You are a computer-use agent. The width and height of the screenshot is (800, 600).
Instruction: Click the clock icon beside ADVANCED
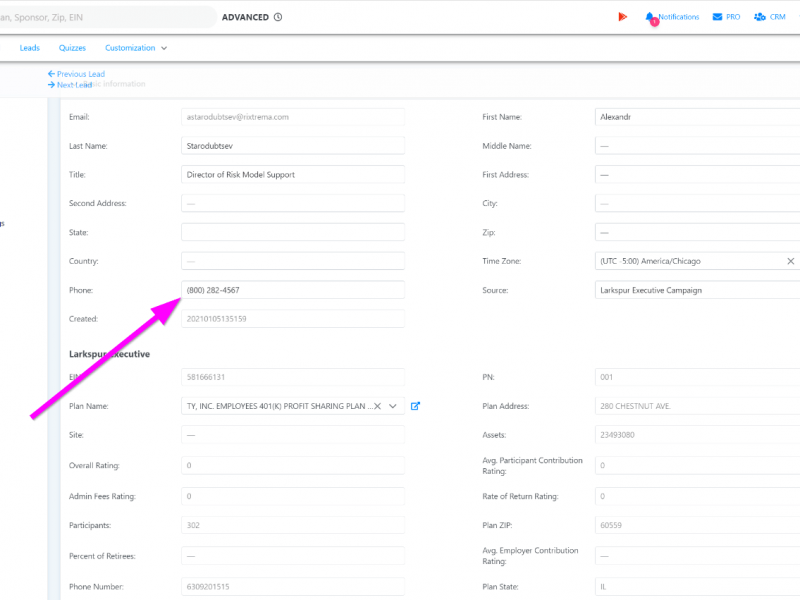pyautogui.click(x=278, y=17)
